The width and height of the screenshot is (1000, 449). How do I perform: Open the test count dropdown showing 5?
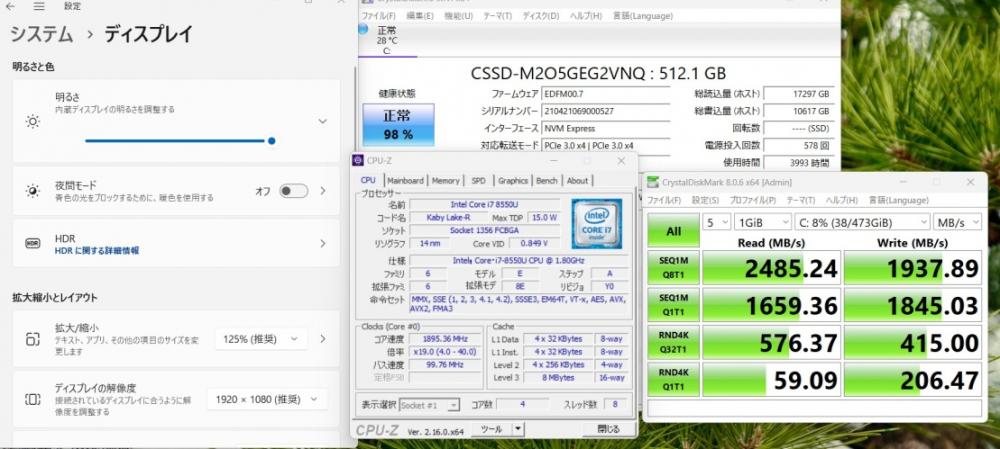(716, 222)
